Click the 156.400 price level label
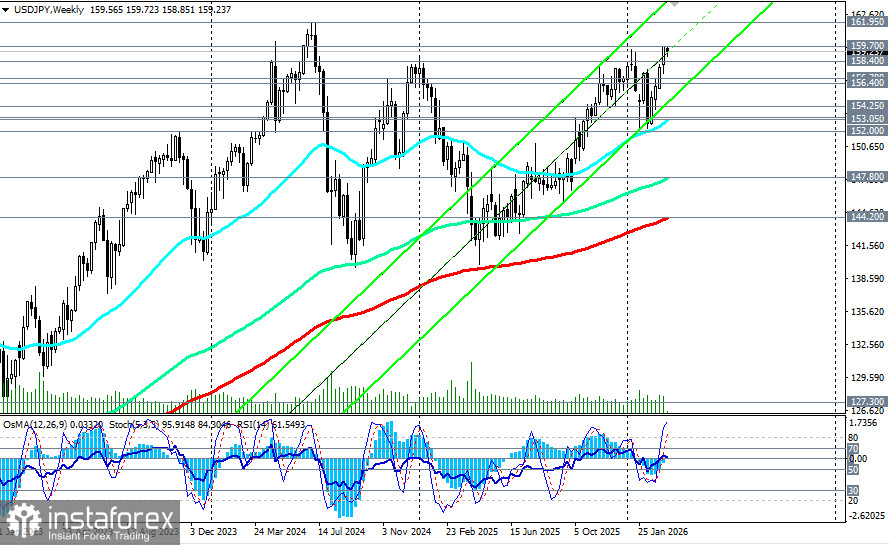This screenshot has width=889, height=545. [x=867, y=82]
